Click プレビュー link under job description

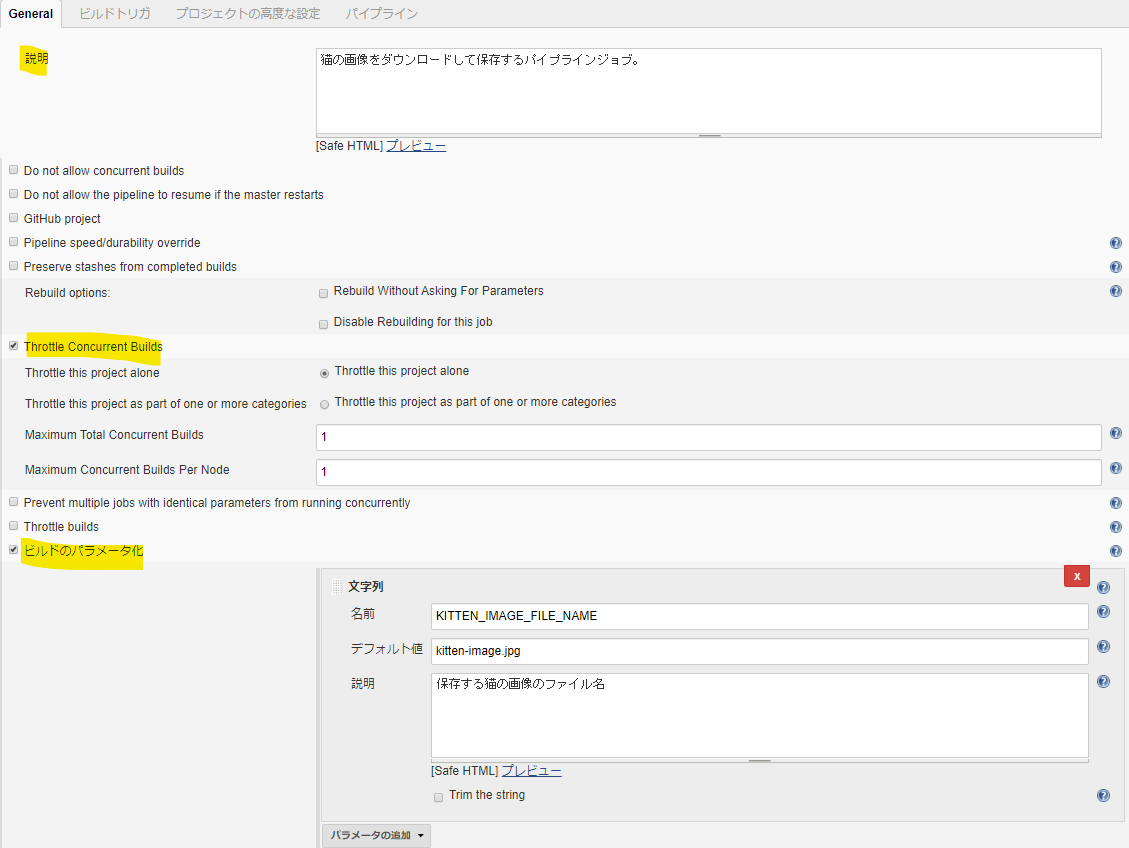coord(416,146)
